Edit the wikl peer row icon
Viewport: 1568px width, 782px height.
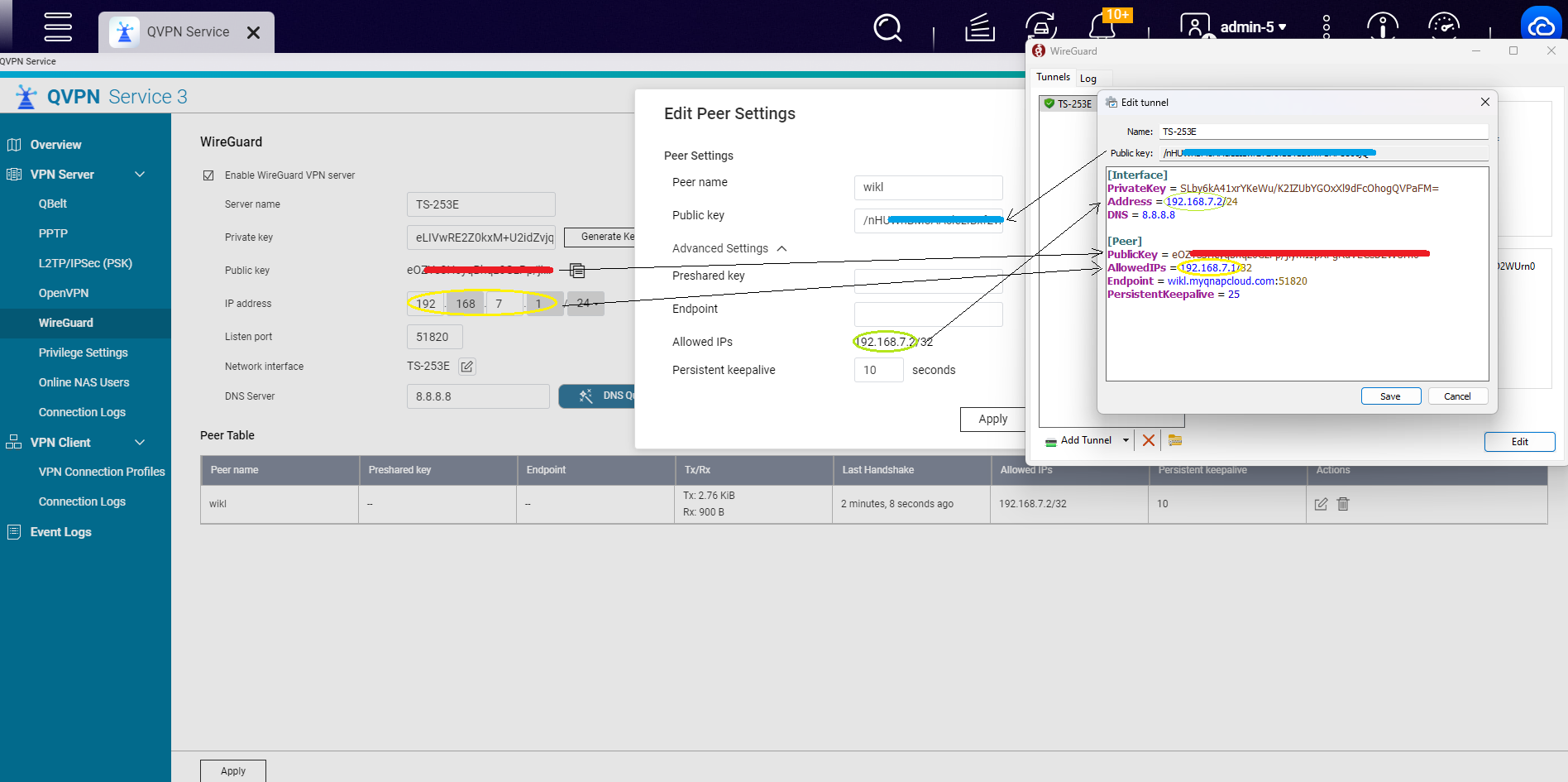pyautogui.click(x=1321, y=504)
